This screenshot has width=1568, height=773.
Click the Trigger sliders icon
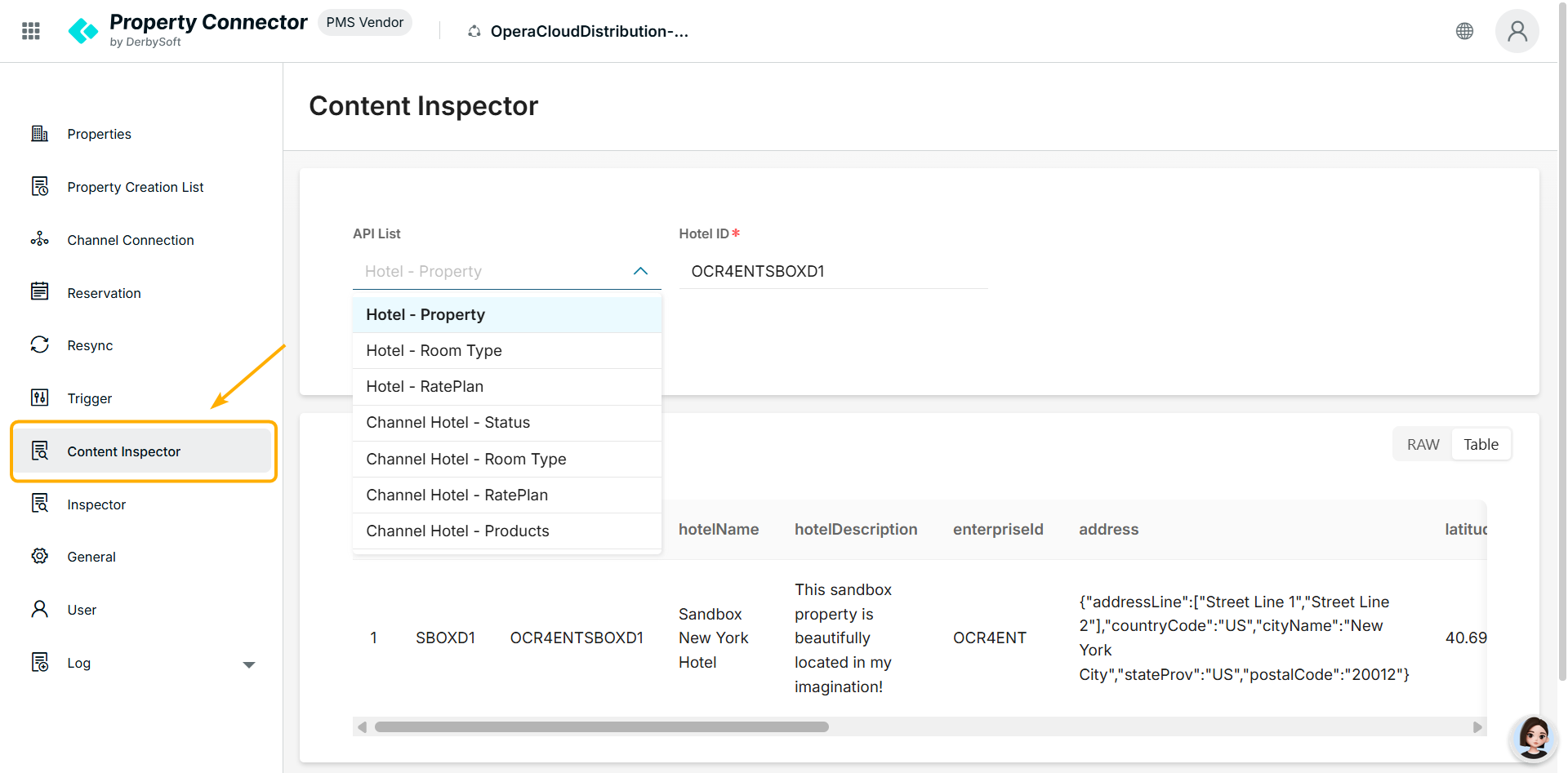point(40,398)
